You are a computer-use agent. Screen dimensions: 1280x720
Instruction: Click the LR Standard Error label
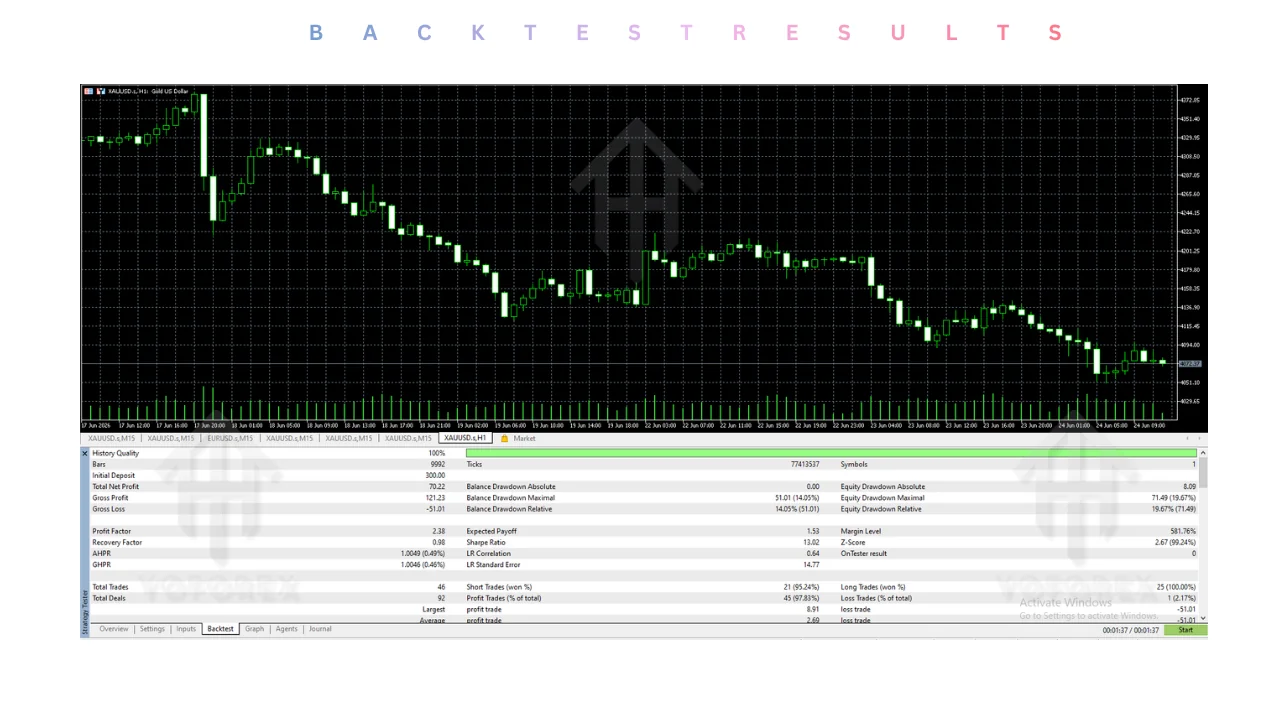(493, 564)
